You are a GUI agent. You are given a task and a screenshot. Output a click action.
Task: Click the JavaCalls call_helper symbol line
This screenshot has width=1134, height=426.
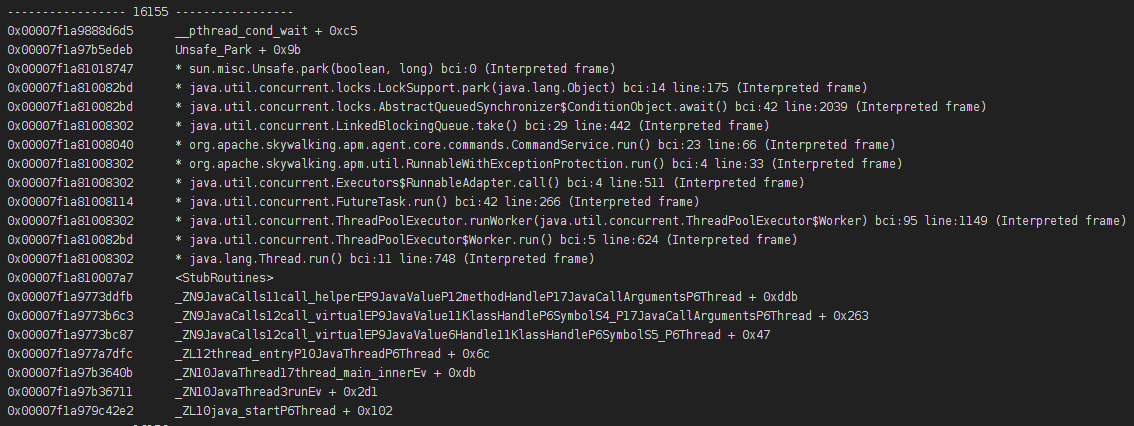[485, 296]
